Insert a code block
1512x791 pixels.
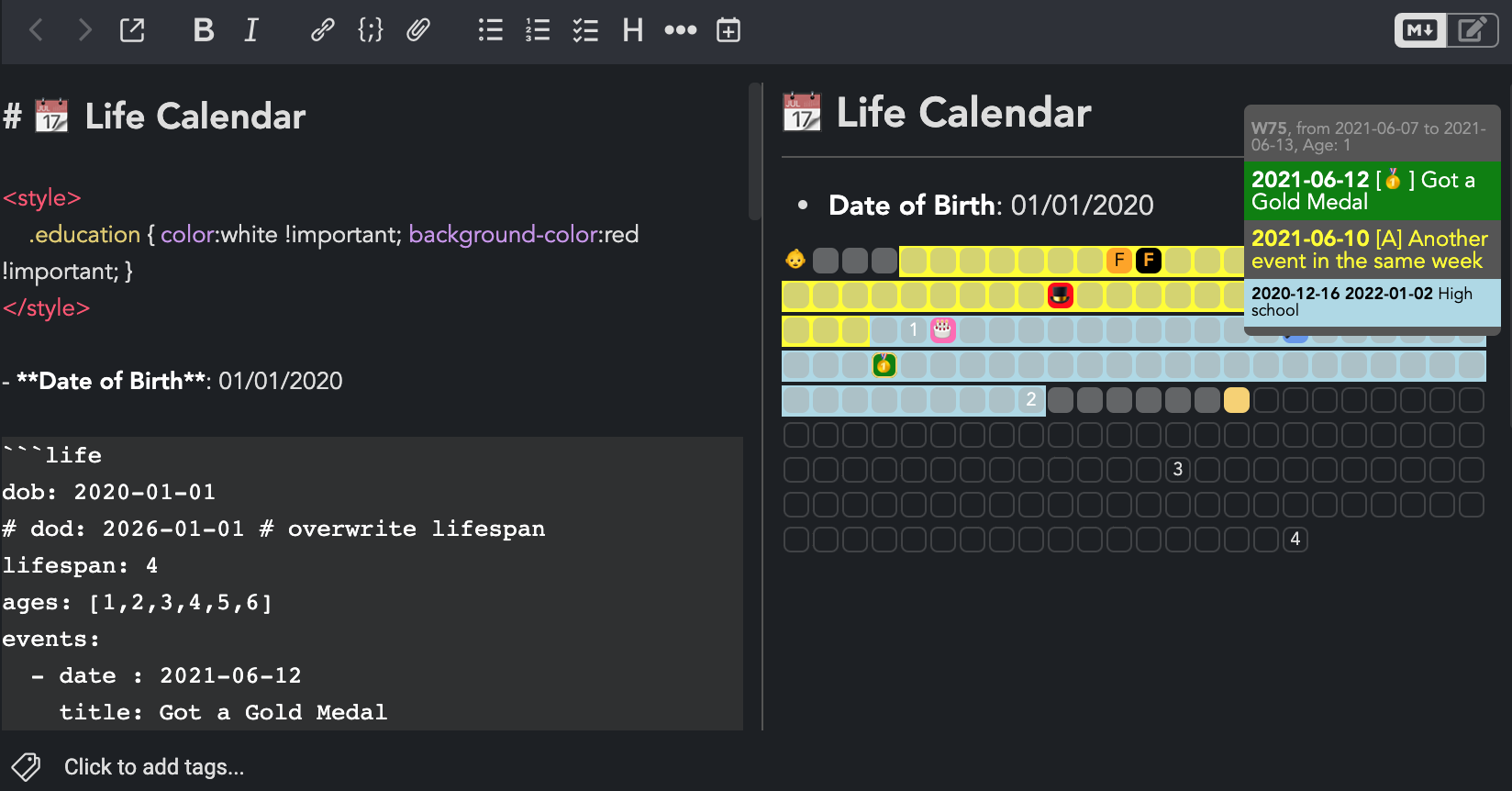[370, 30]
